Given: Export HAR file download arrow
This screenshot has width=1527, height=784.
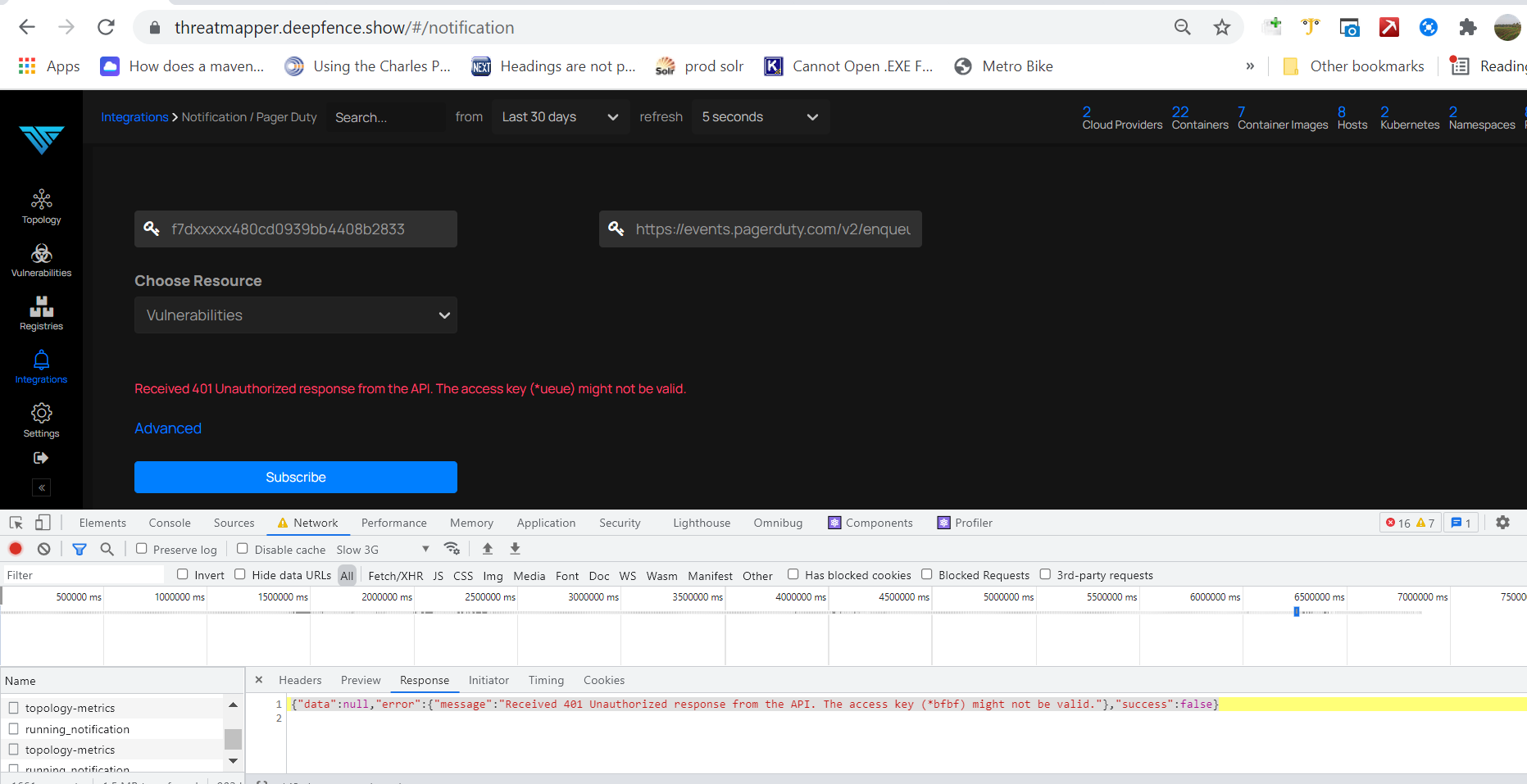Looking at the screenshot, I should (x=515, y=549).
